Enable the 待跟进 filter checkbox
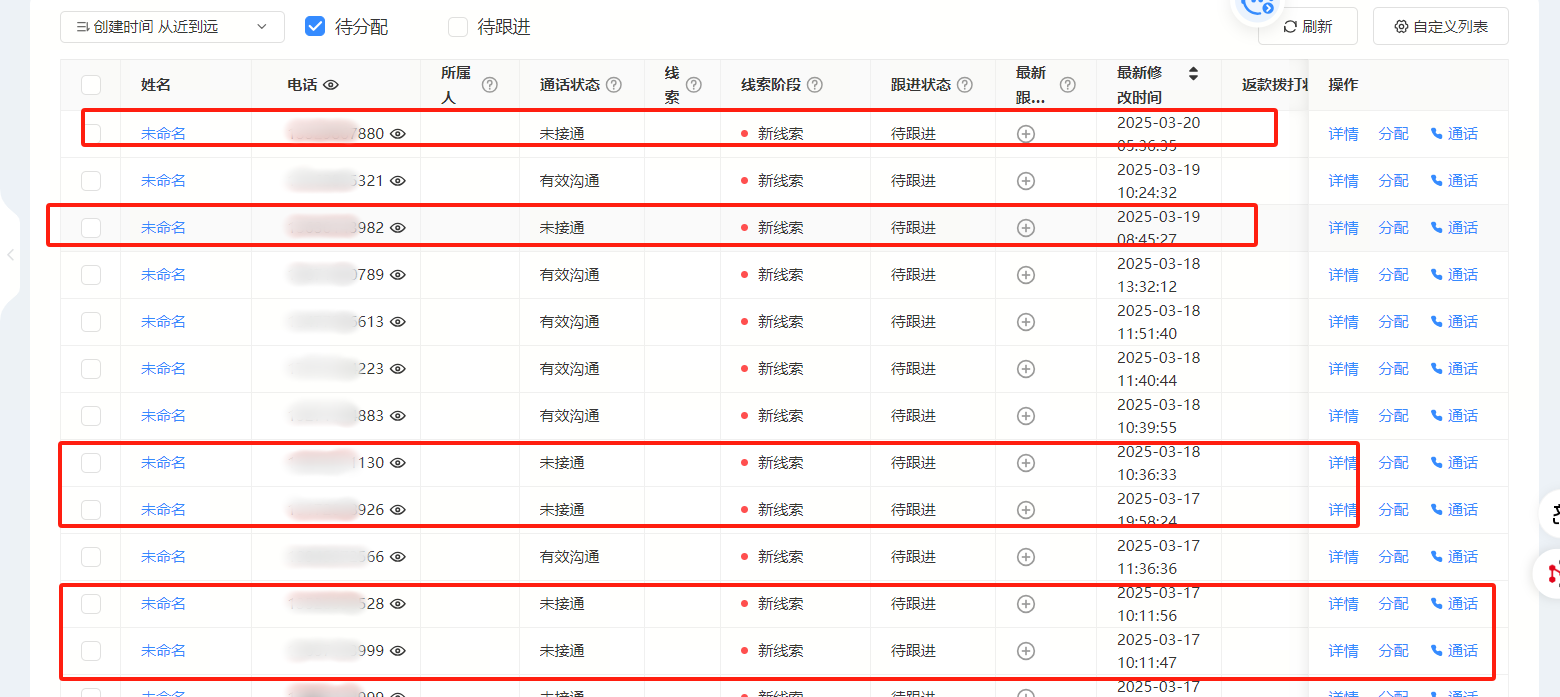 coord(458,27)
